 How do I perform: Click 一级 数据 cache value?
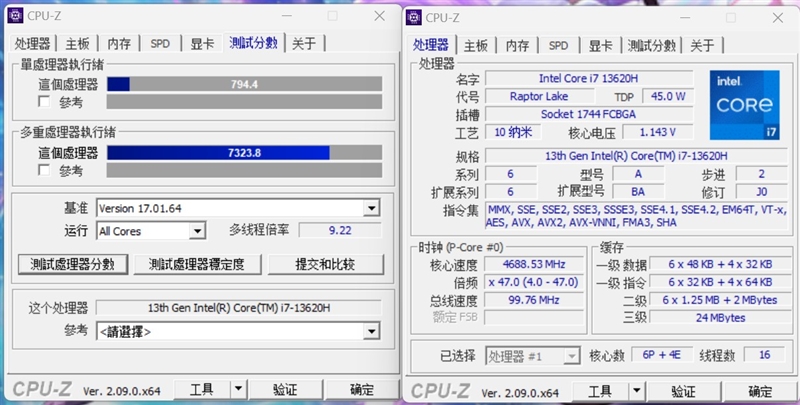[720, 264]
